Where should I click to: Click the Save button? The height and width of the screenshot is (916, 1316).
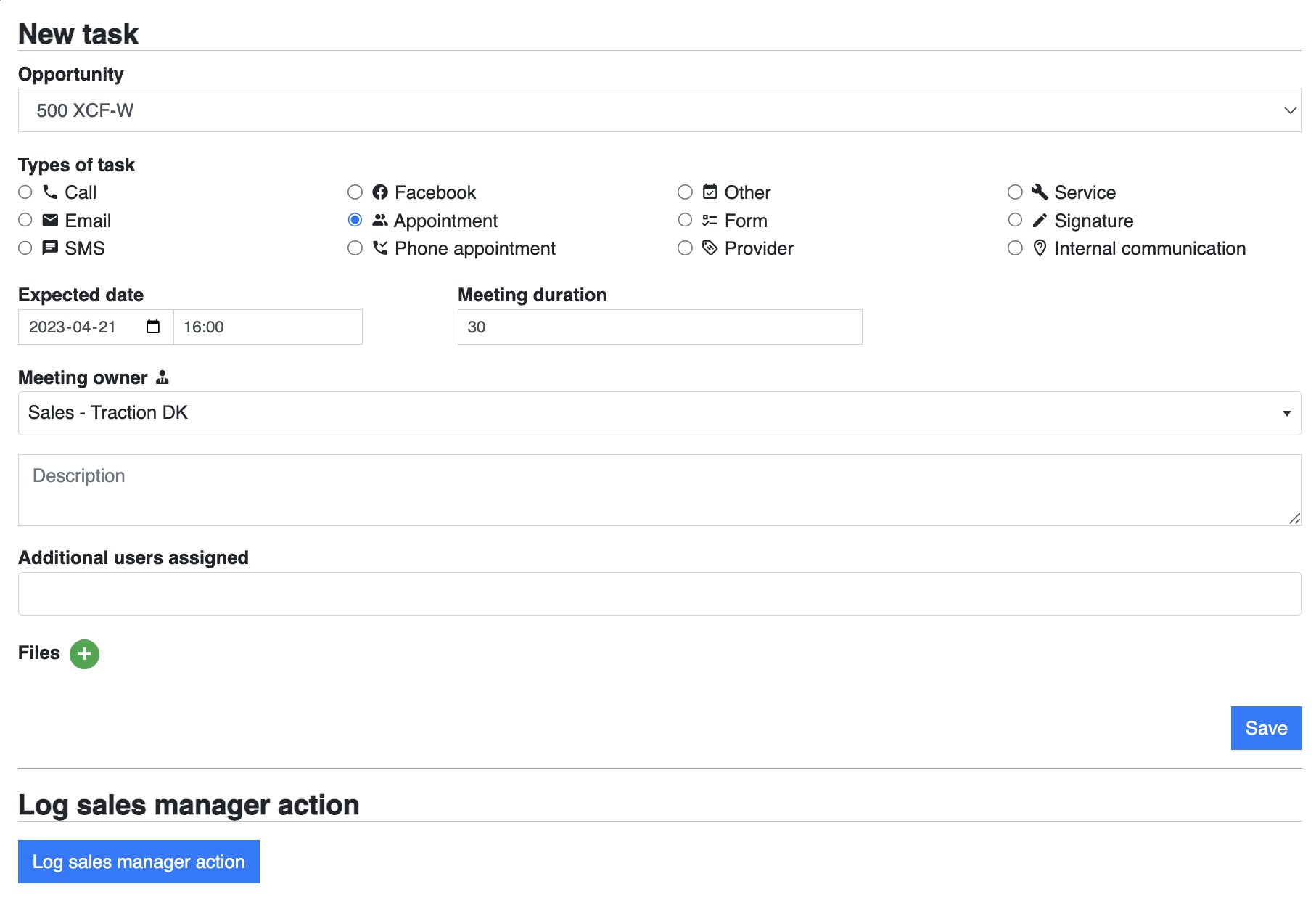tap(1266, 728)
